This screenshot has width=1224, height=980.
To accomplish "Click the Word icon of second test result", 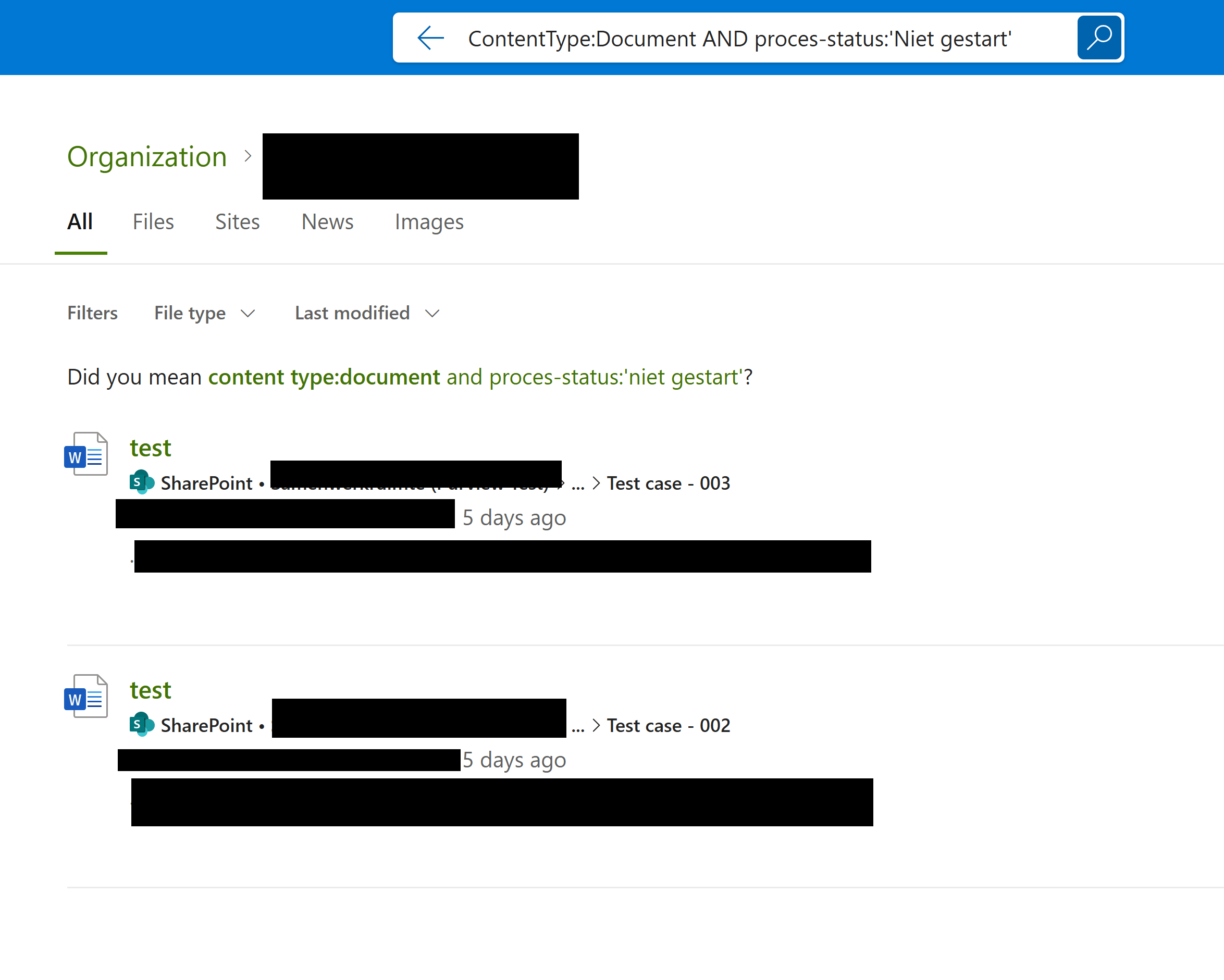I will coord(86,696).
